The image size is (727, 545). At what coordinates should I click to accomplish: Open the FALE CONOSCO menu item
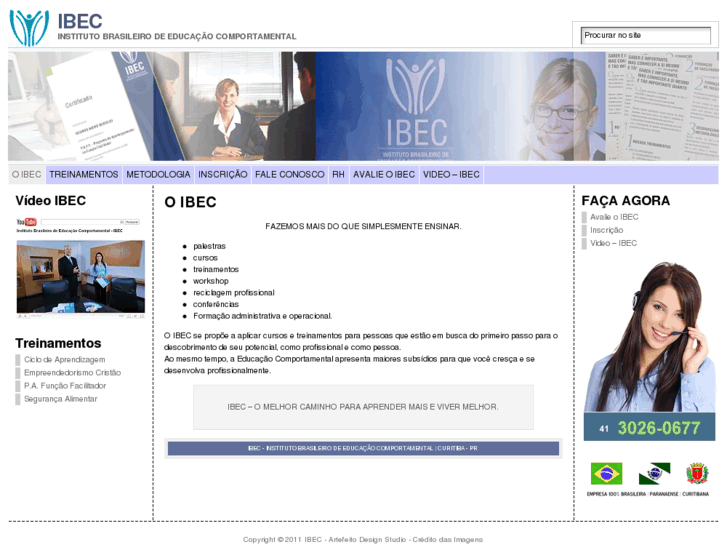290,174
